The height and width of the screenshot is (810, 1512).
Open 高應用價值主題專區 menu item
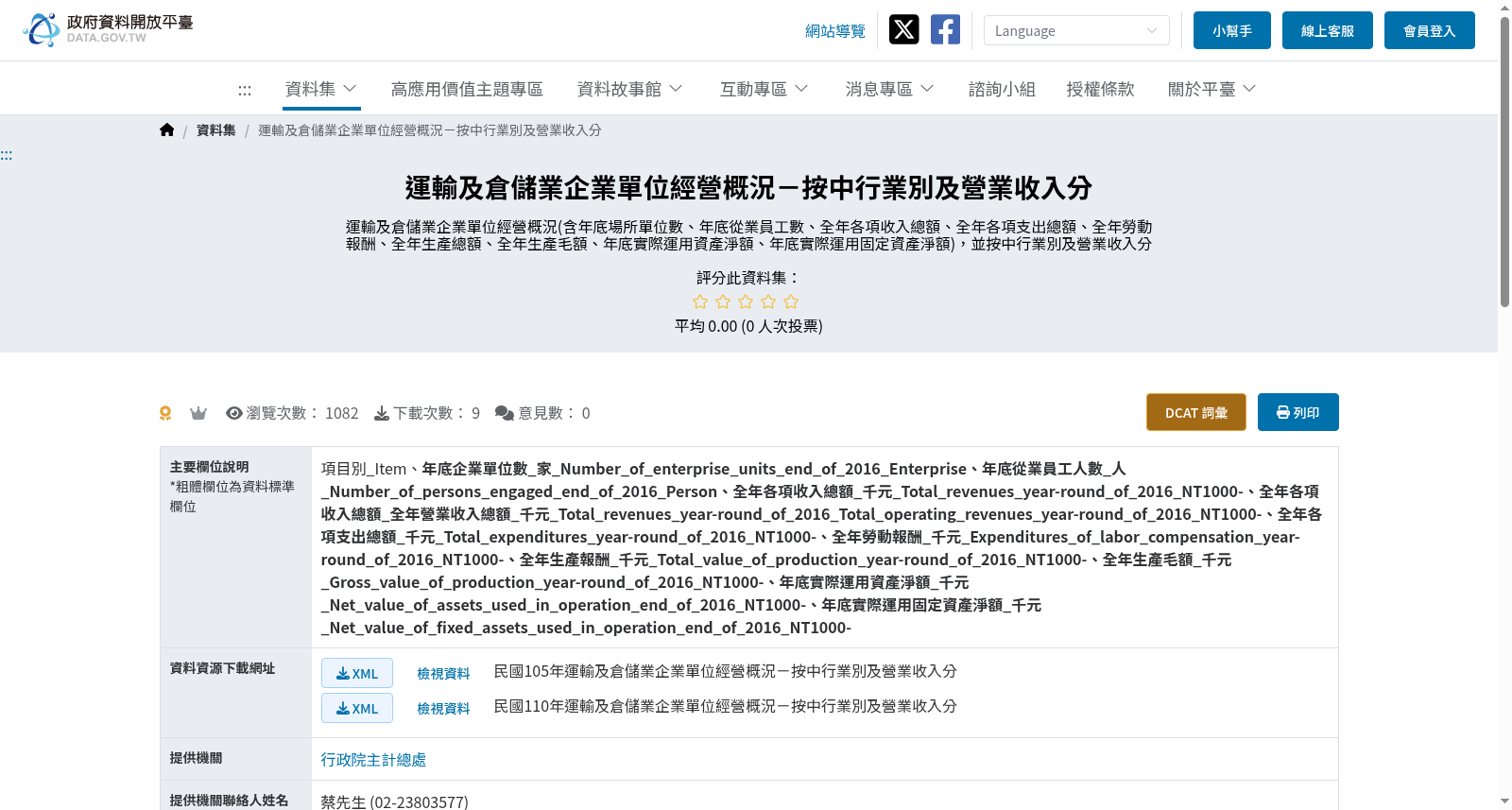tap(467, 89)
